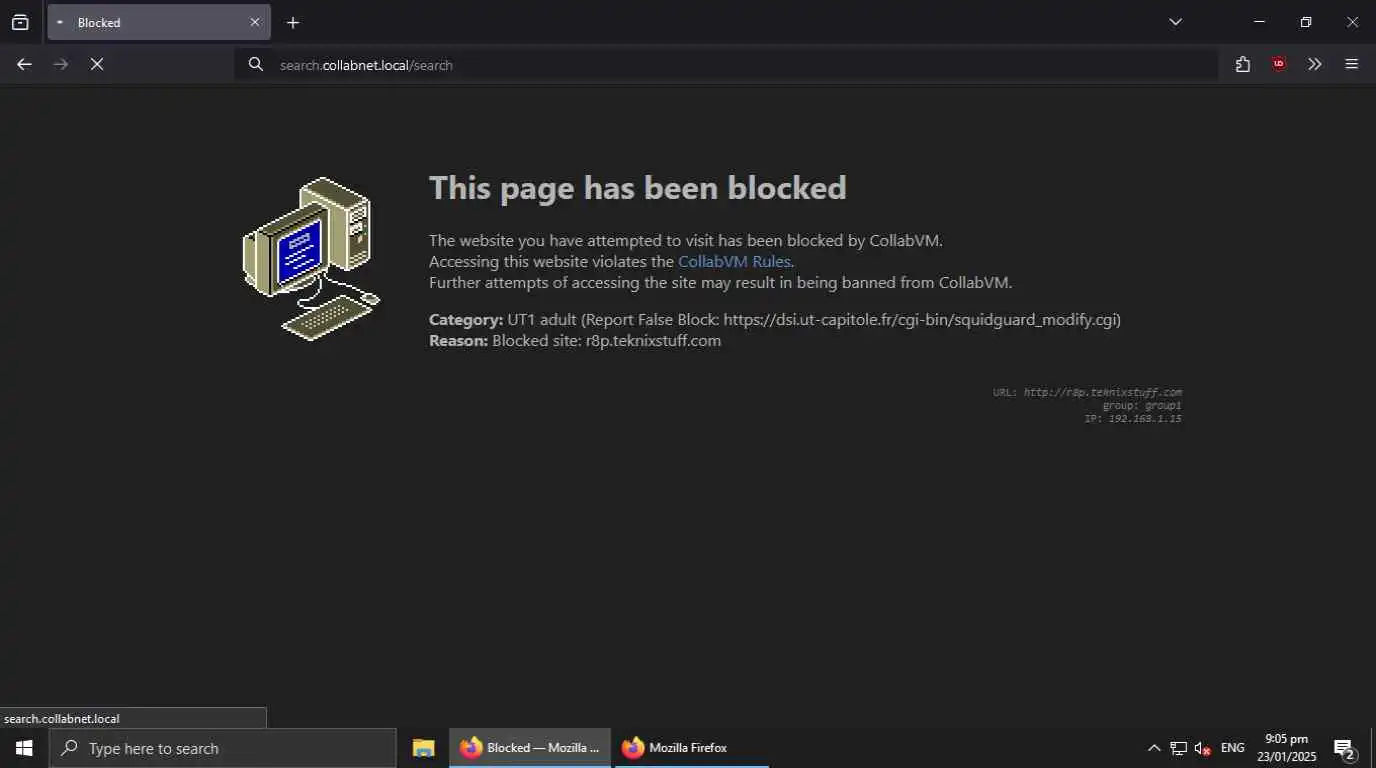Open the uBlock Origin extension icon

(x=1279, y=64)
